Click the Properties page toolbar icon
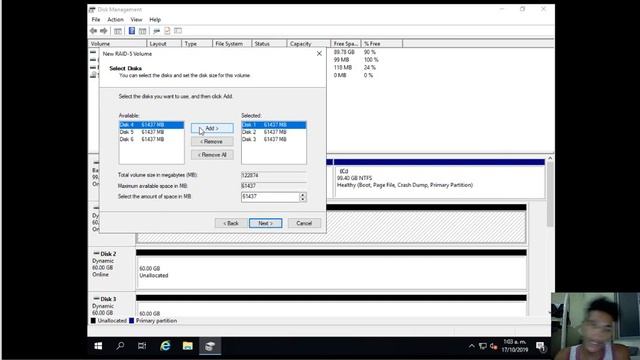 (x=167, y=31)
